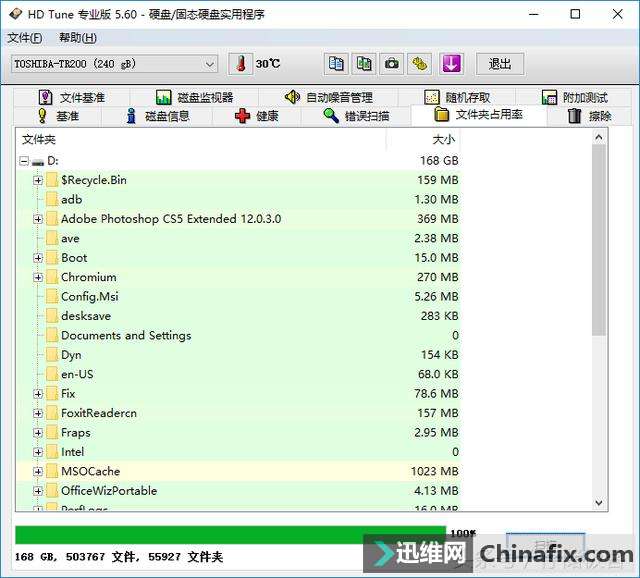Click the thermometer temperature icon
Viewport: 640px width, 578px height.
(x=240, y=64)
